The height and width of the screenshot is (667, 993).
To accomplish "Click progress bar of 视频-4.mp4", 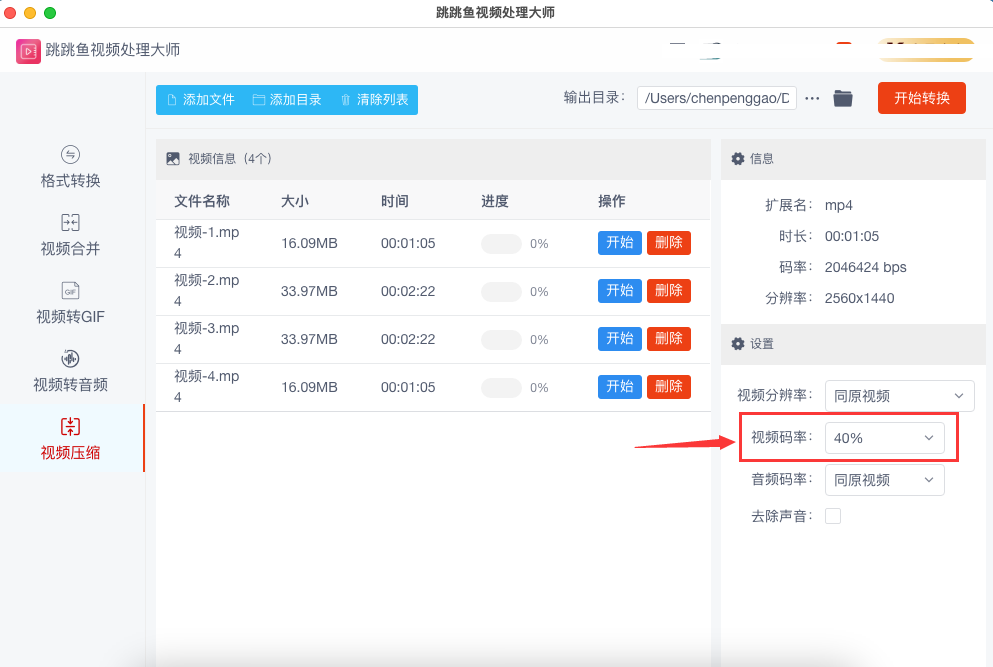I will 501,388.
